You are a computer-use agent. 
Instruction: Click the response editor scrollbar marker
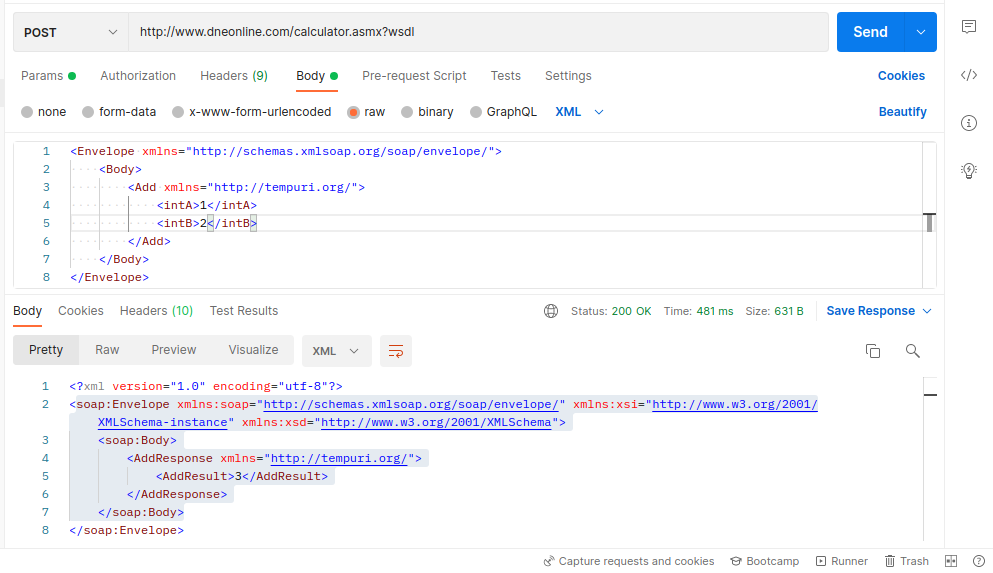[x=930, y=395]
